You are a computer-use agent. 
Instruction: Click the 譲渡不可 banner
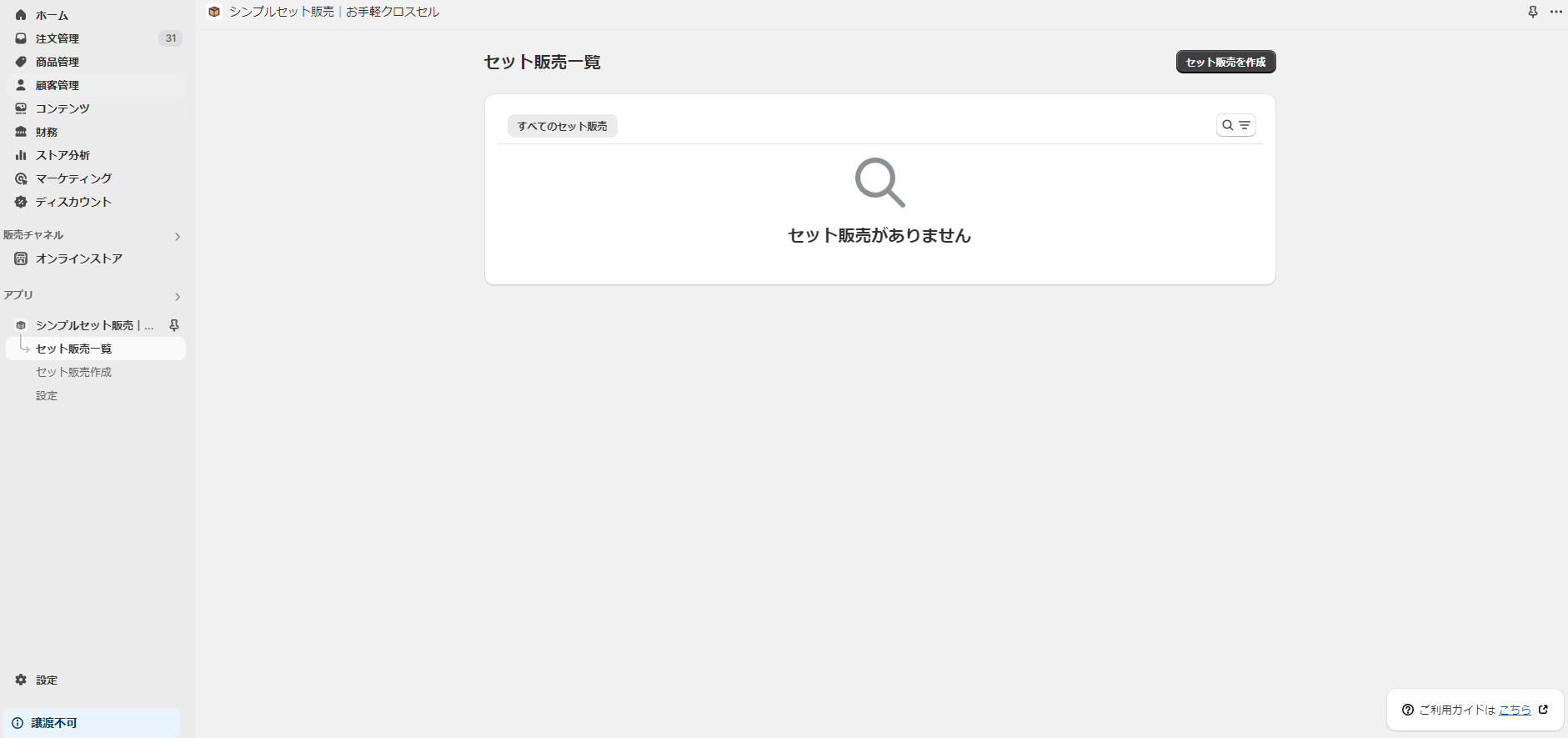(91, 723)
